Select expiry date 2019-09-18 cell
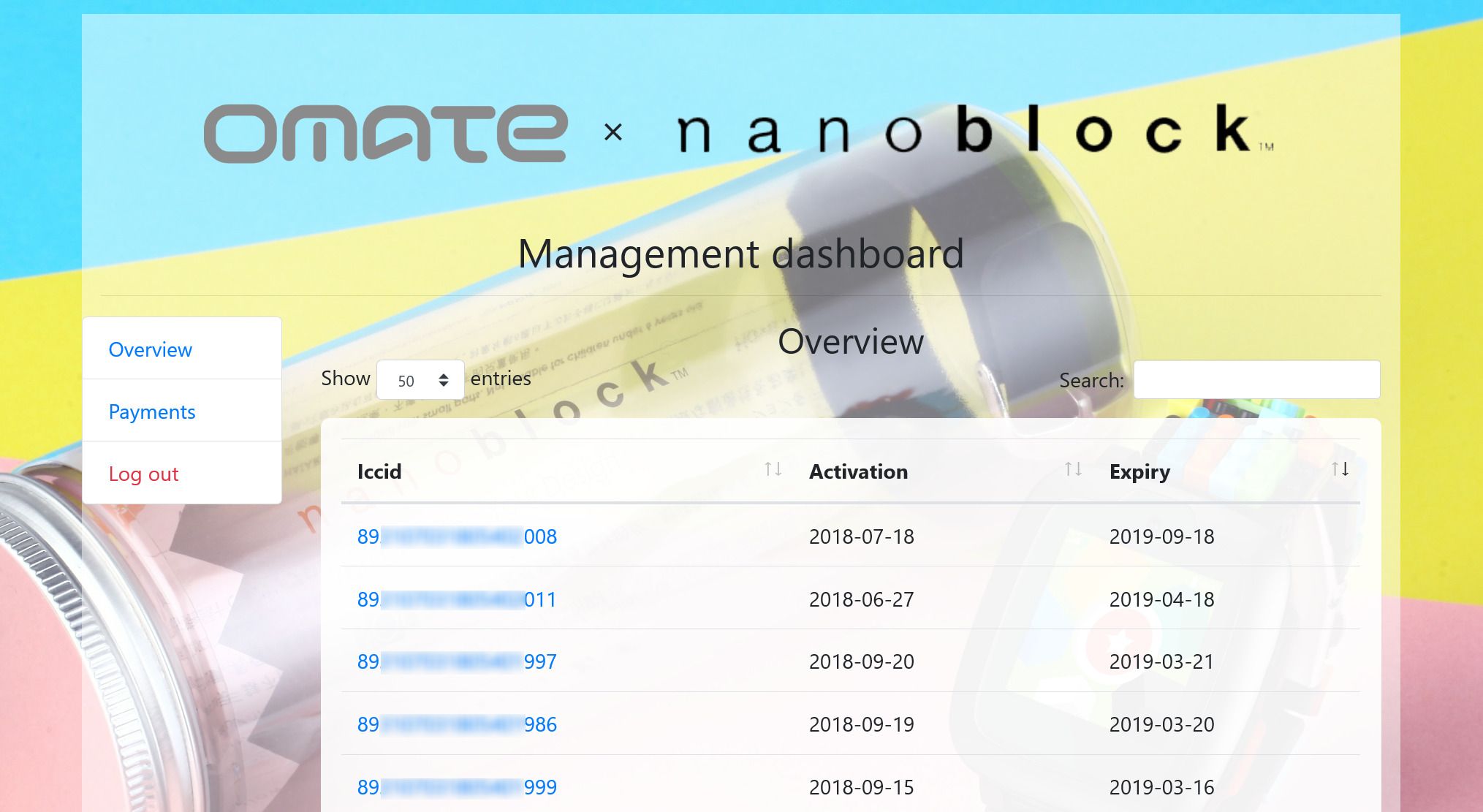 click(1161, 536)
